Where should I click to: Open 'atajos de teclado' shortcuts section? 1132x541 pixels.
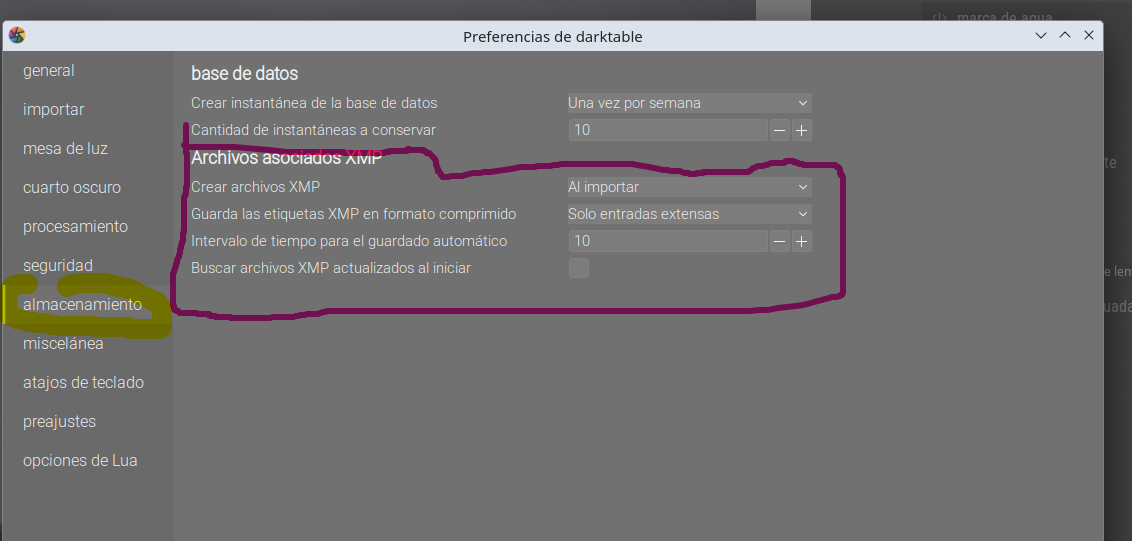[84, 383]
